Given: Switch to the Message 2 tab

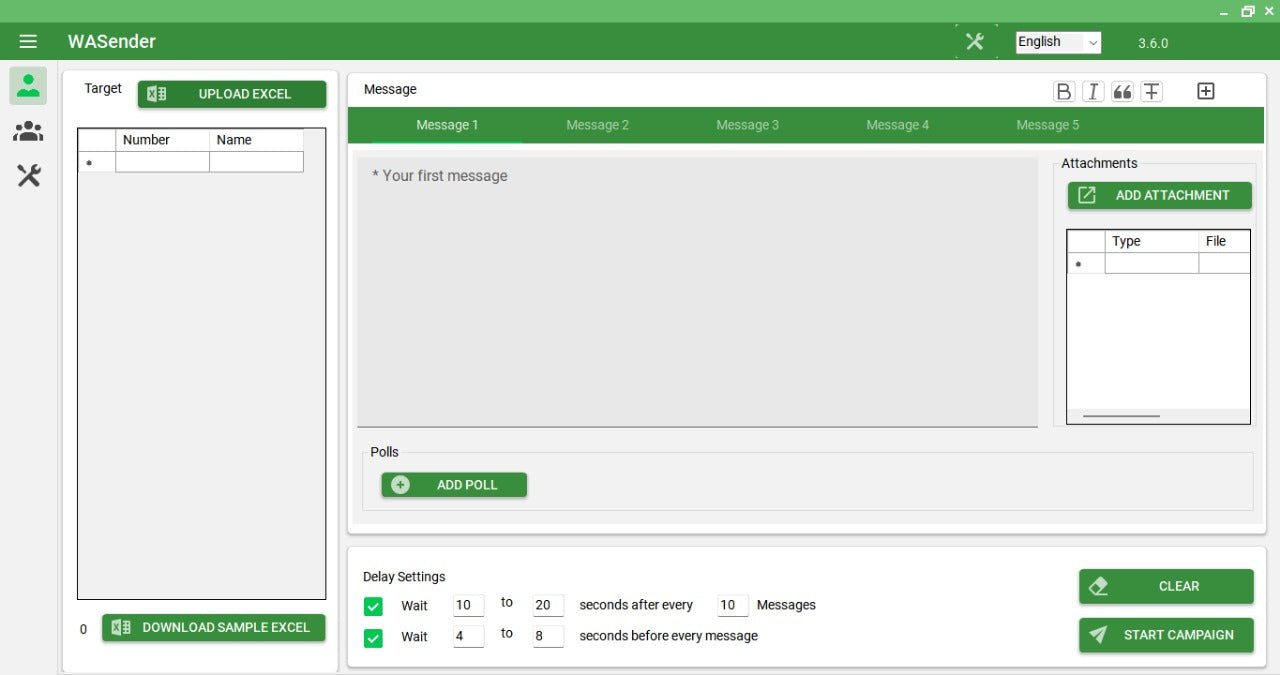Looking at the screenshot, I should pyautogui.click(x=597, y=125).
